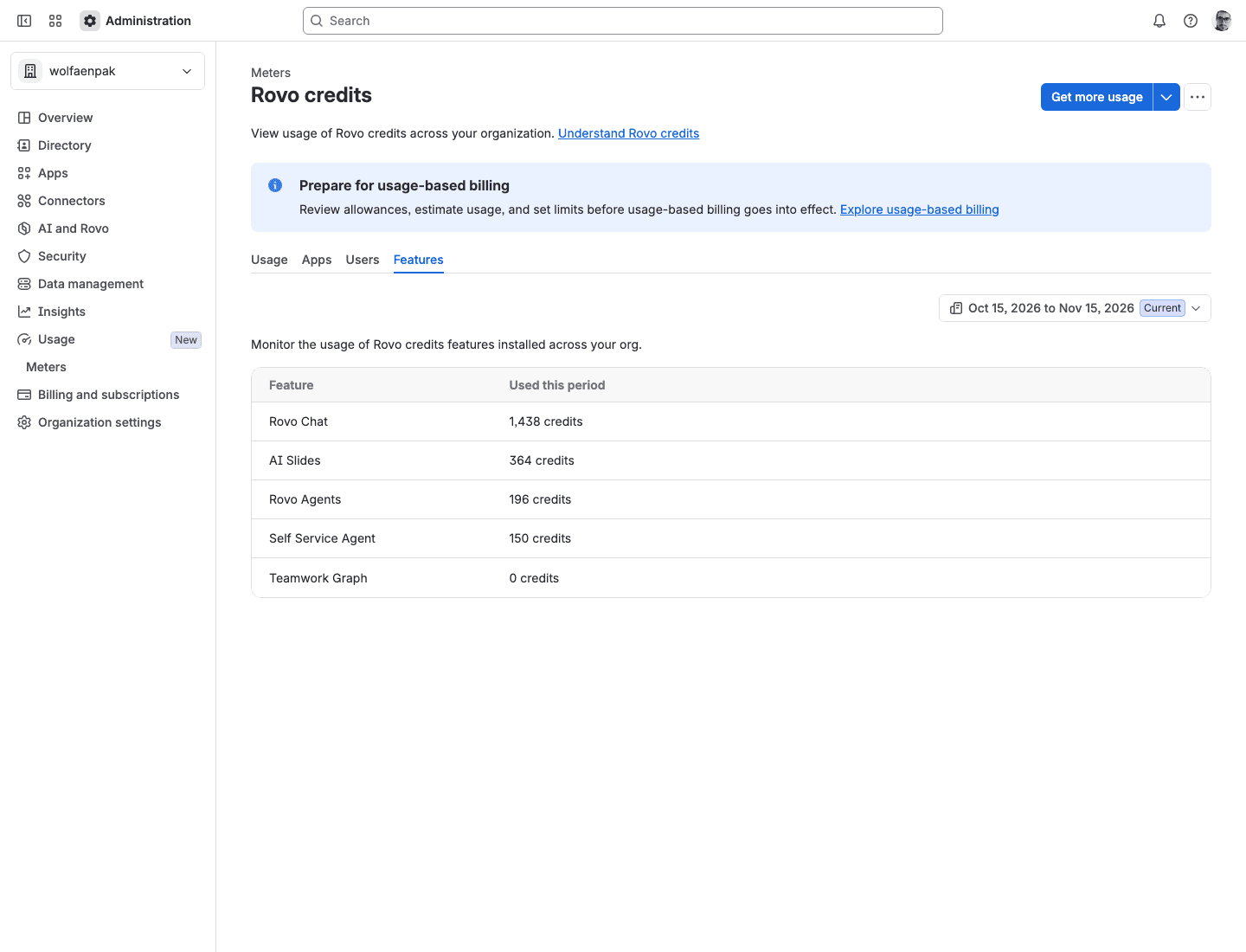This screenshot has width=1246, height=952.
Task: Focus the Search input field
Action: (623, 21)
